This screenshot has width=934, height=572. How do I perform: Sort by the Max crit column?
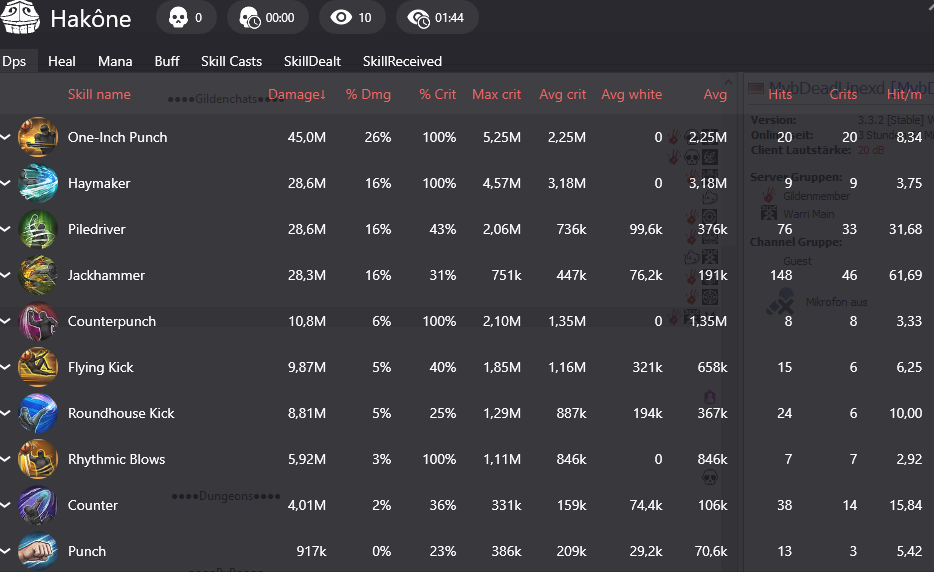(x=496, y=95)
